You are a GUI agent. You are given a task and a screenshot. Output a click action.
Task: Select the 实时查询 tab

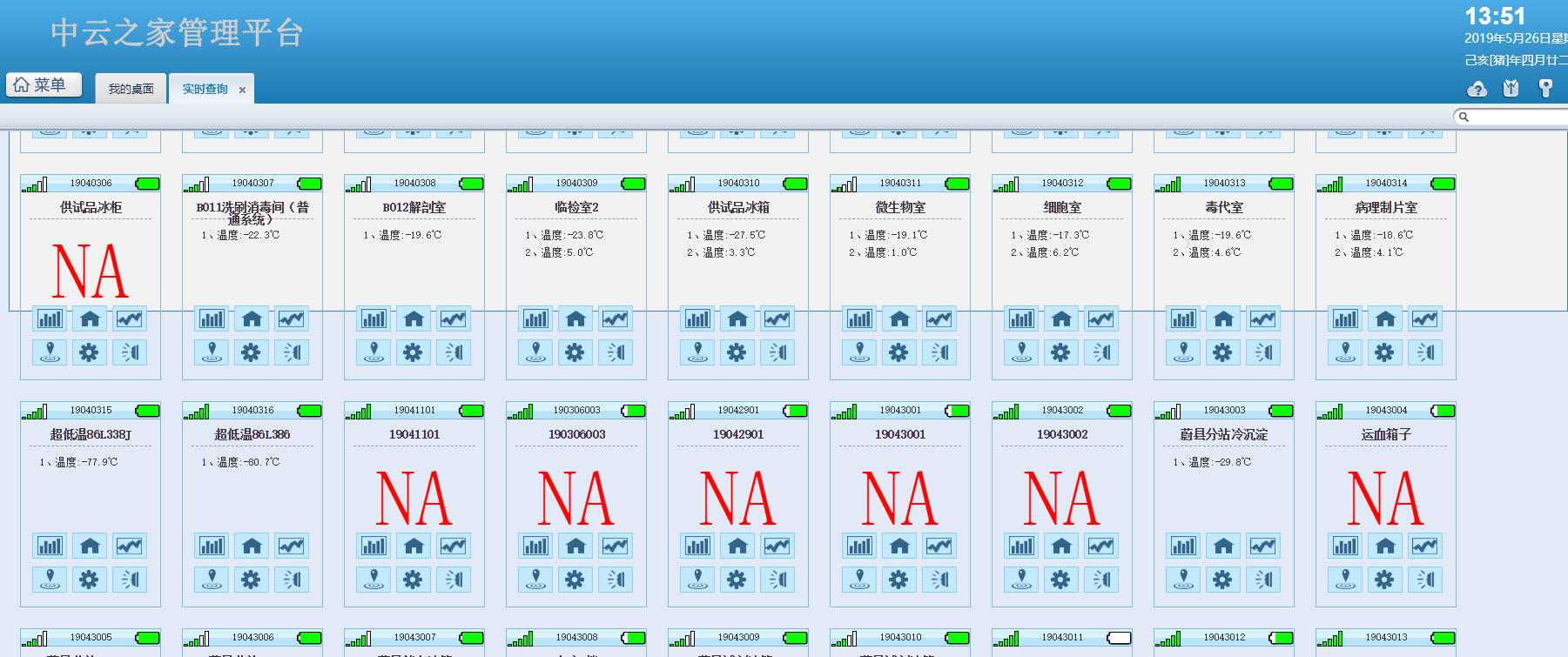click(205, 89)
